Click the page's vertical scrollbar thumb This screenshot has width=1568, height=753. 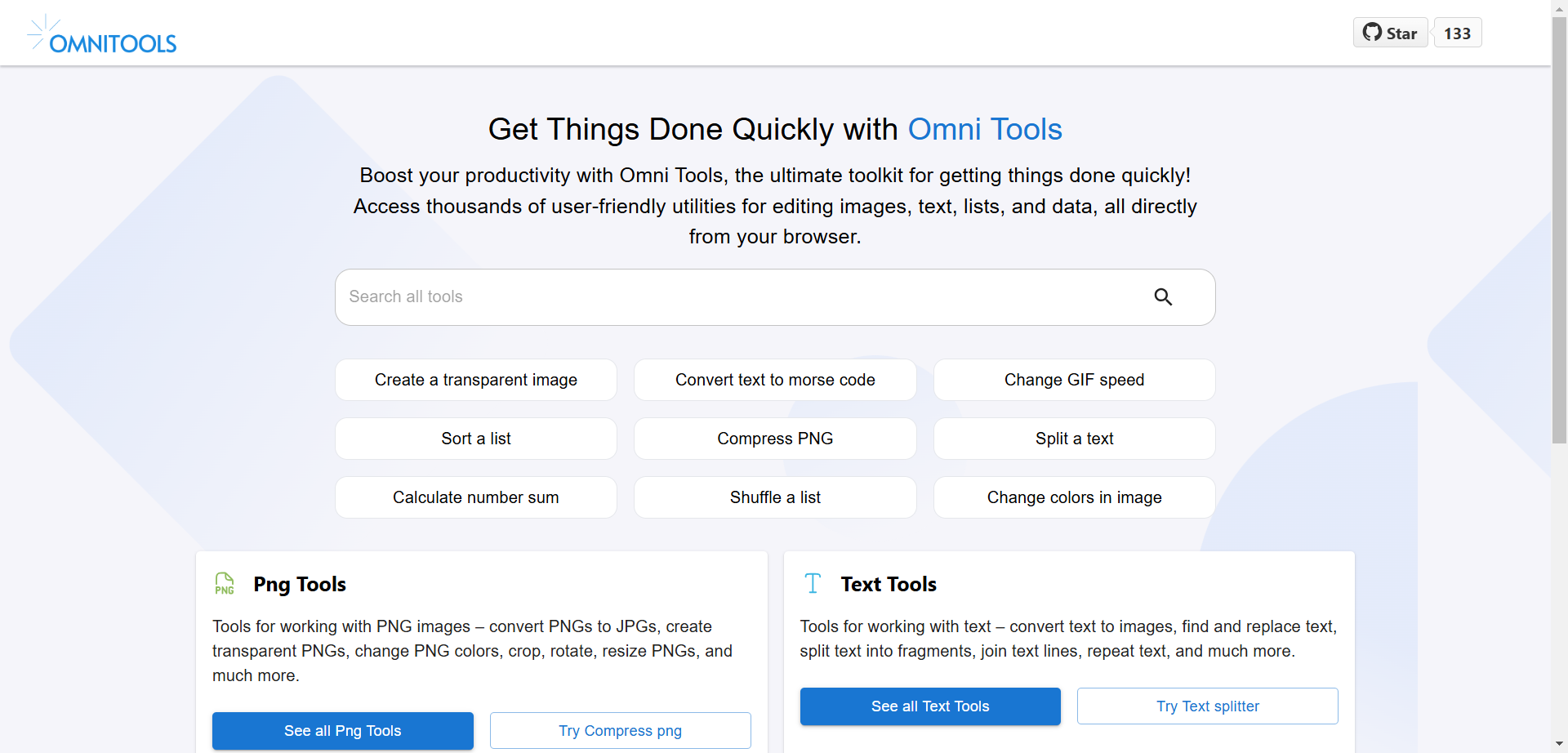coord(1559,229)
